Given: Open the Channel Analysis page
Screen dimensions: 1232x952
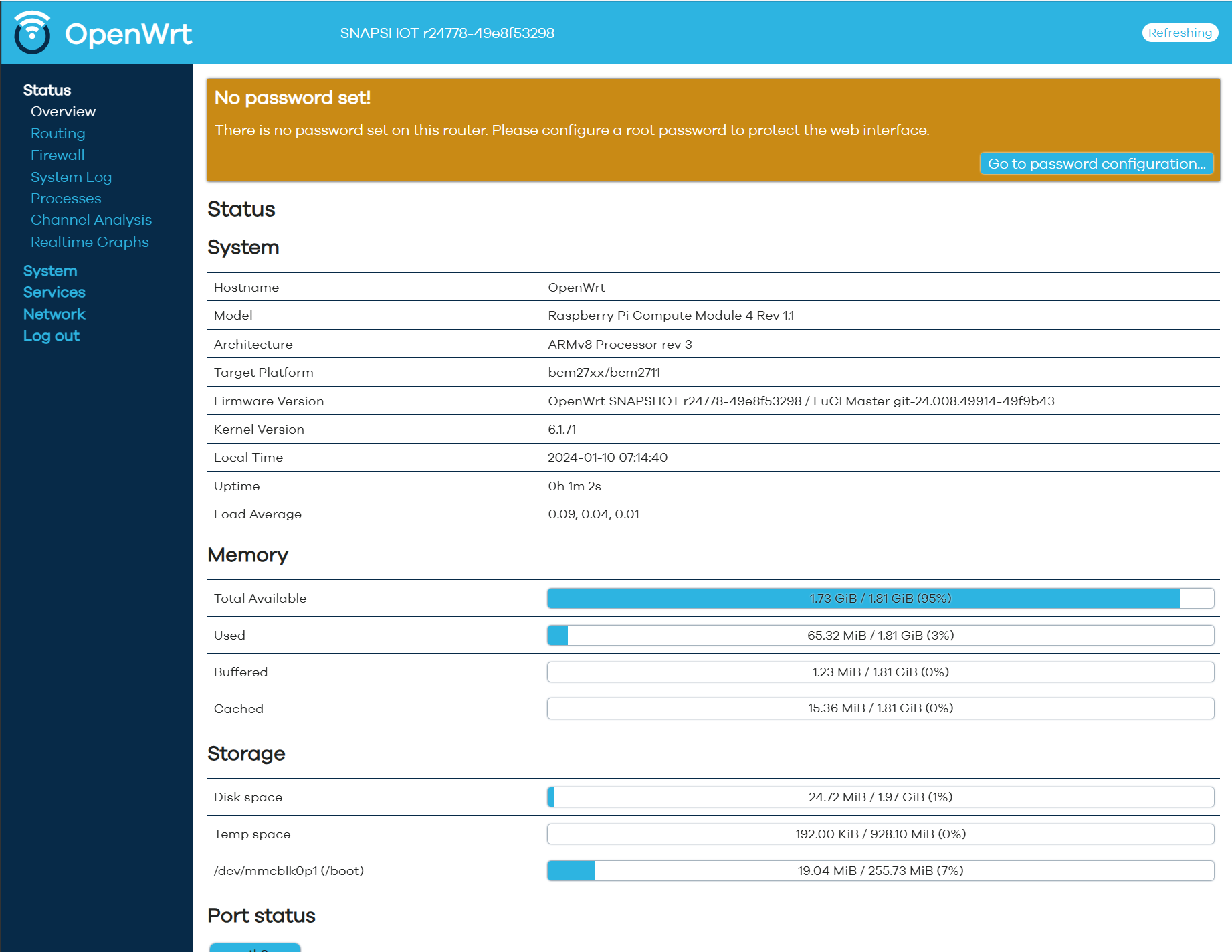Looking at the screenshot, I should (x=91, y=219).
